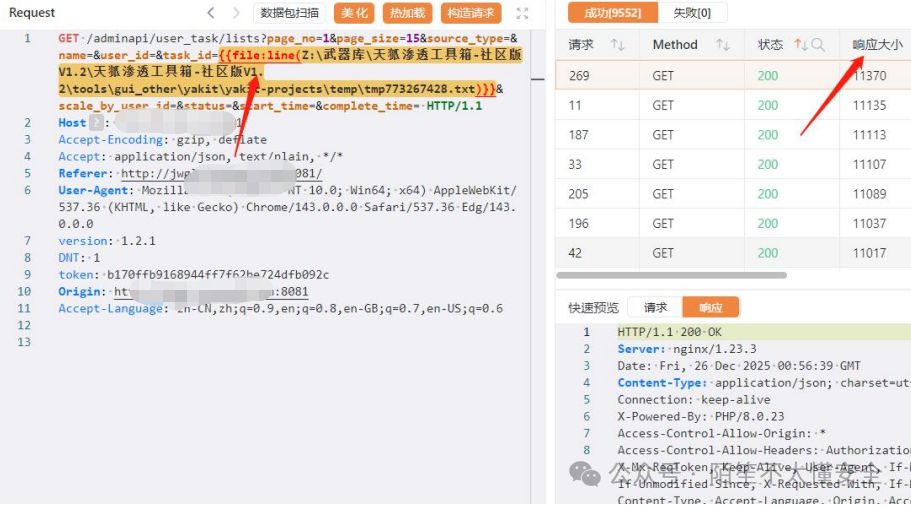Sort table by Method column
911x509 pixels.
723,45
